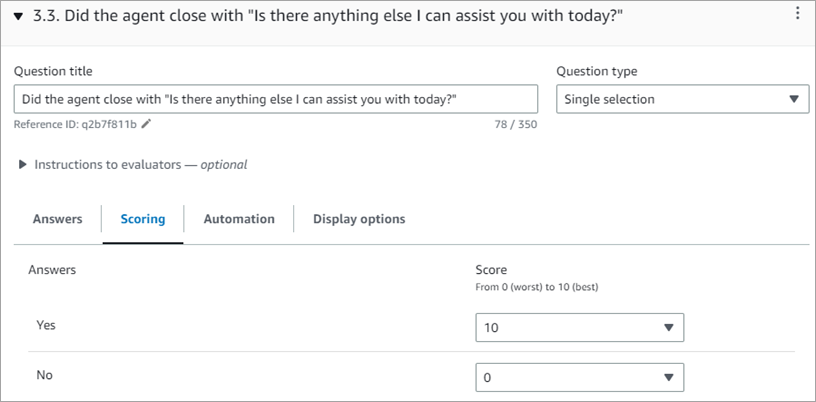The image size is (816, 402).
Task: Open the Question type dropdown
Action: point(682,99)
